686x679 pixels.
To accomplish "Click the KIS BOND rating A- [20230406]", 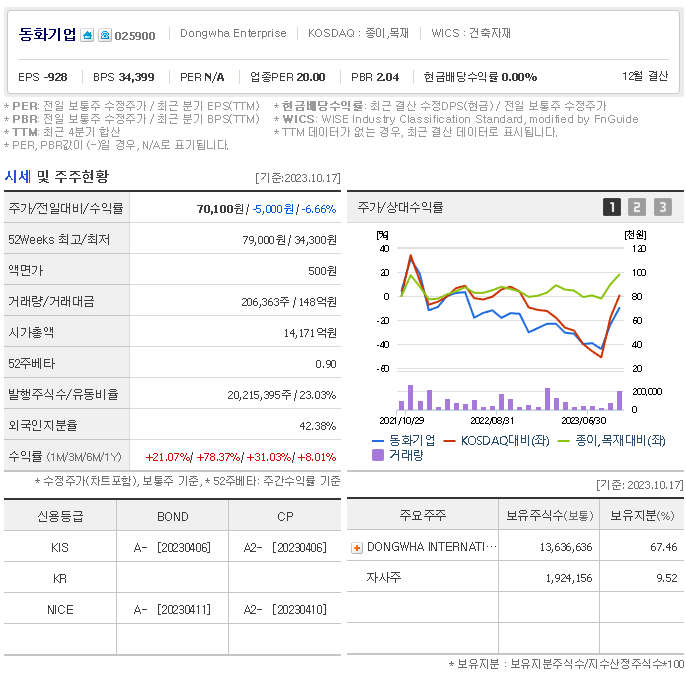I will click(172, 548).
